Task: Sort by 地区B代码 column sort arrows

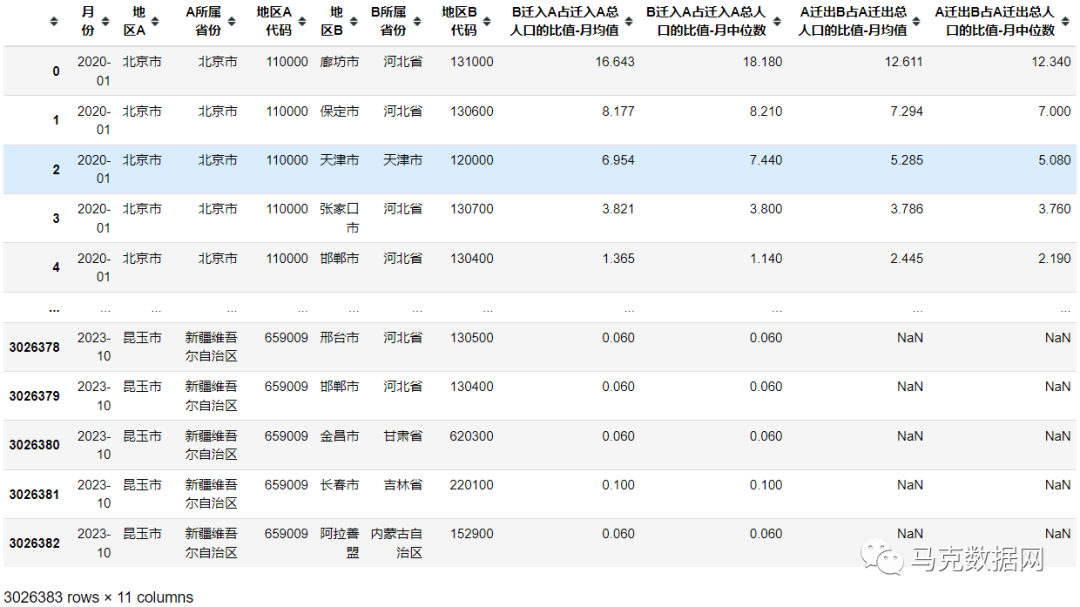Action: (x=486, y=21)
